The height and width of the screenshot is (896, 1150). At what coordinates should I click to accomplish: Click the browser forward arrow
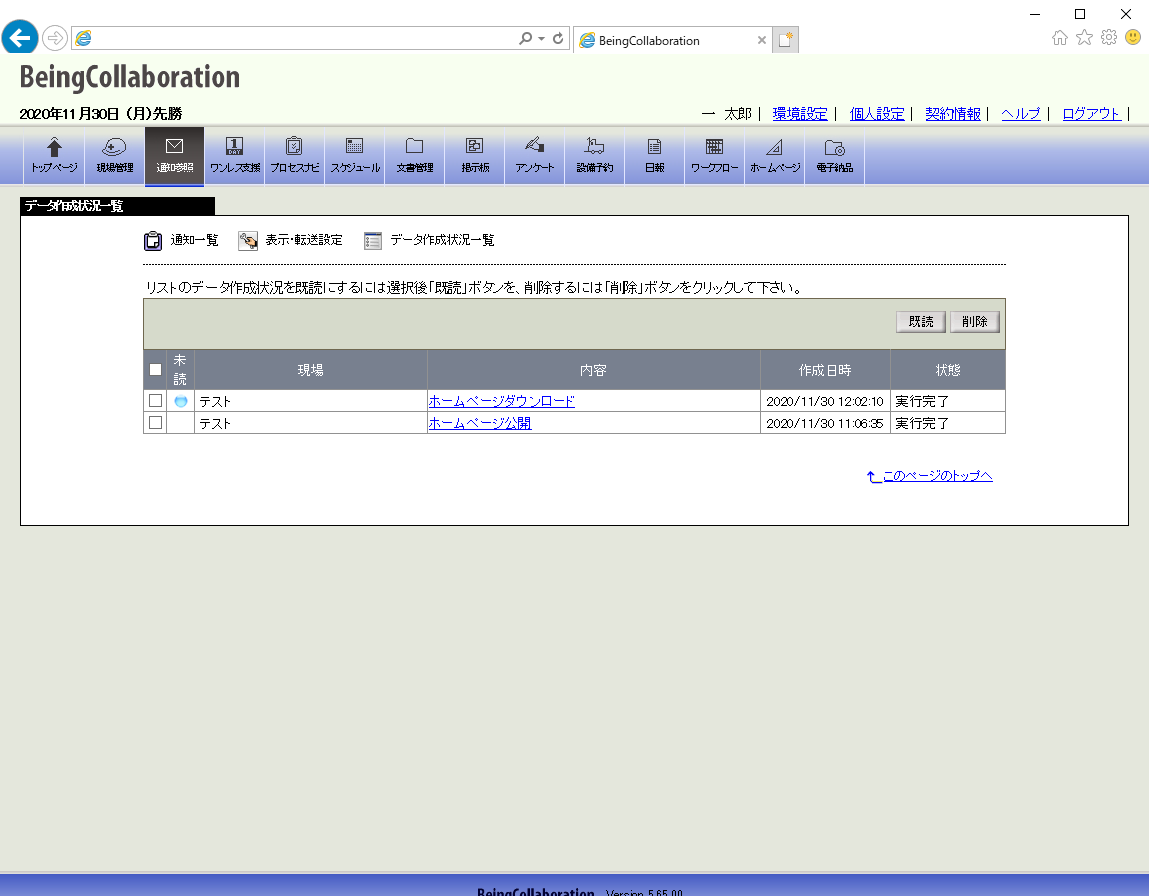[x=55, y=38]
